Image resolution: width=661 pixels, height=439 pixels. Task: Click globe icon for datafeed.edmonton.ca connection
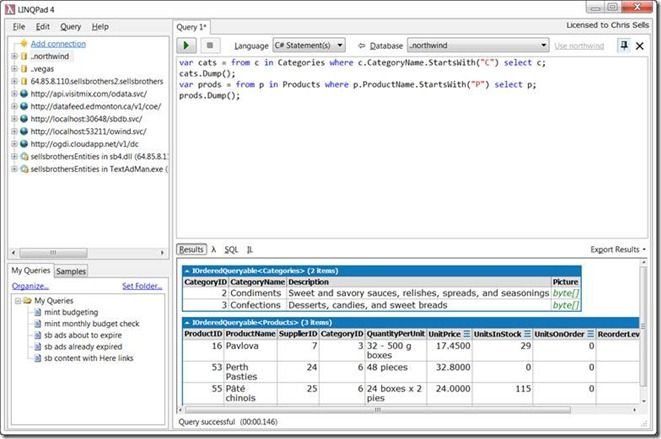point(24,106)
